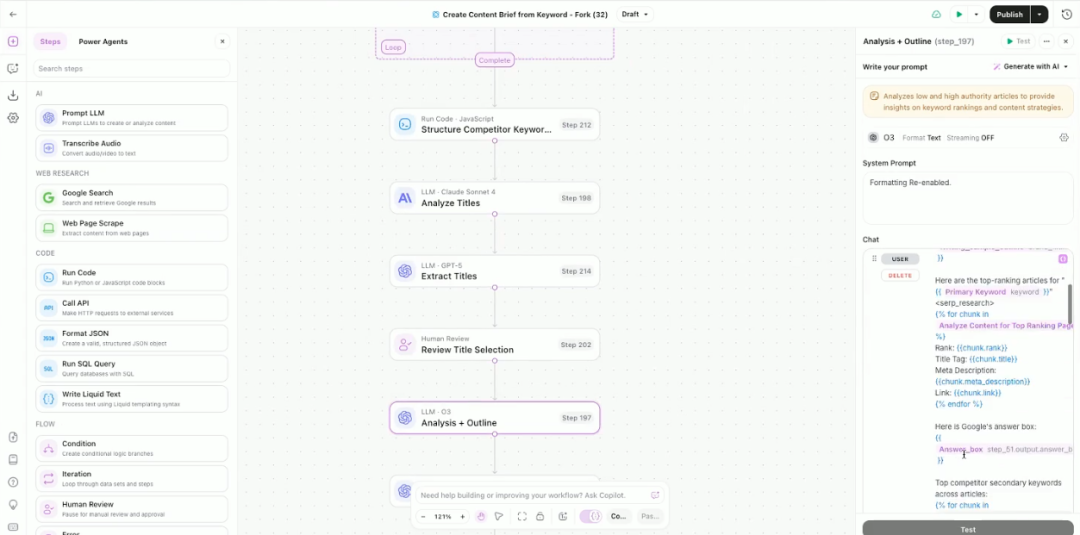
Task: Open model settings gear beside Streaming OFF
Action: coord(1064,138)
